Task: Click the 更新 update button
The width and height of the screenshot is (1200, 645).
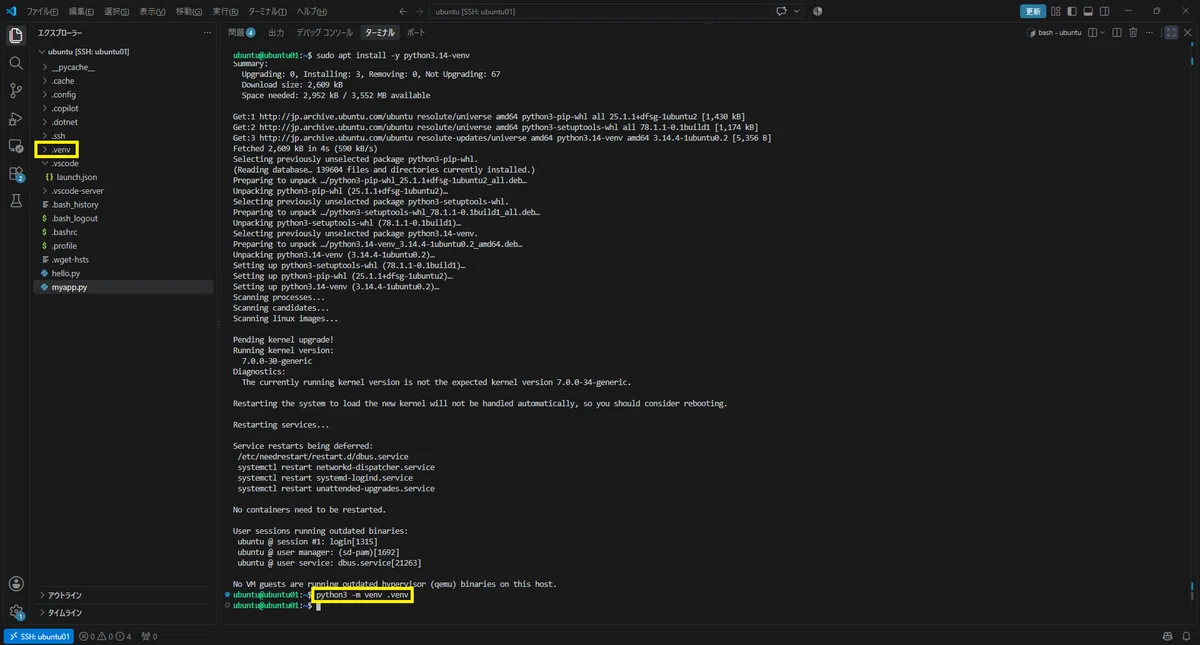Action: click(x=1033, y=11)
